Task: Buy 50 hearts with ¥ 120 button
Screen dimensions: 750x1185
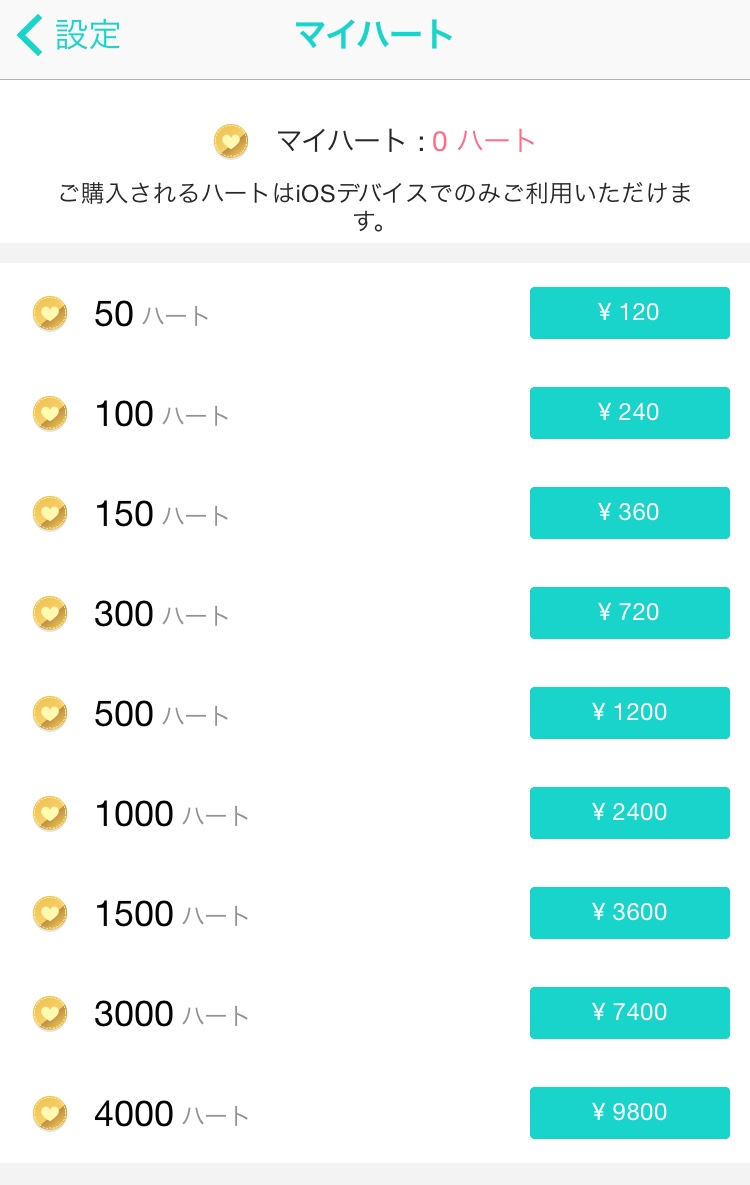Action: click(629, 313)
